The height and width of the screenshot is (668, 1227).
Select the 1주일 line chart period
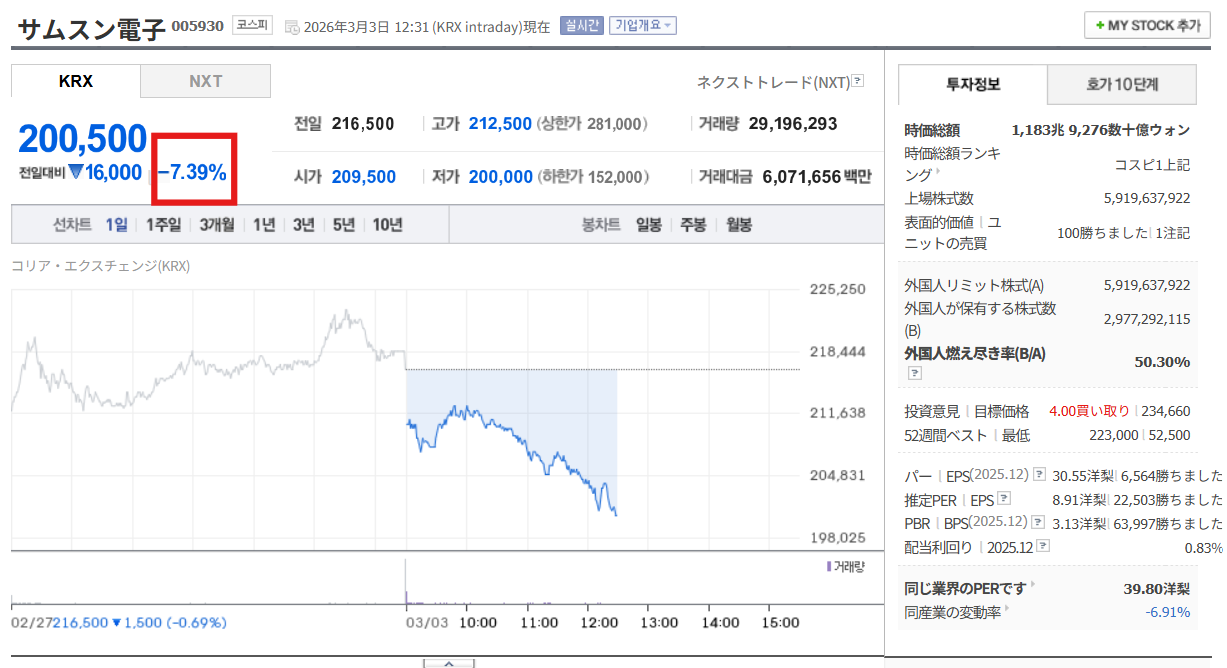(x=163, y=225)
